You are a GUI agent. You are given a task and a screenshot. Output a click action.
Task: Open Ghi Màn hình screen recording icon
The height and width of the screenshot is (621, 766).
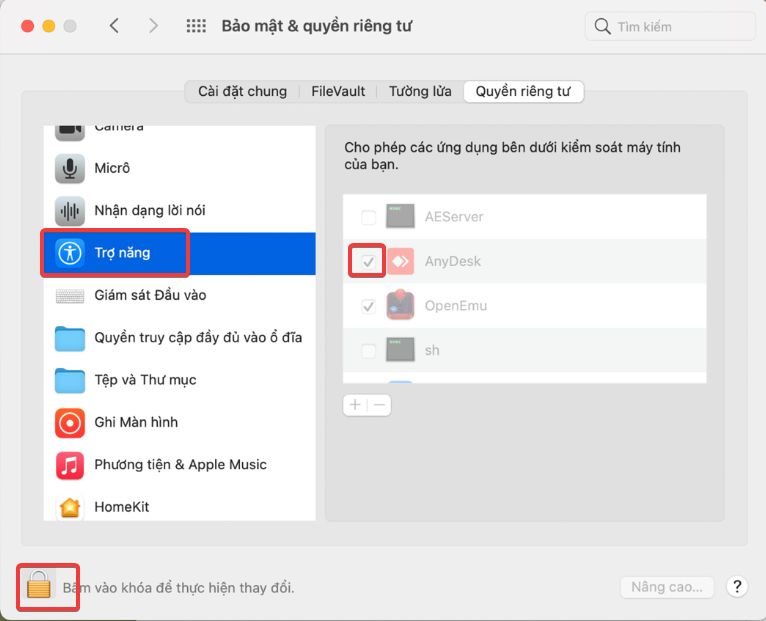point(70,422)
